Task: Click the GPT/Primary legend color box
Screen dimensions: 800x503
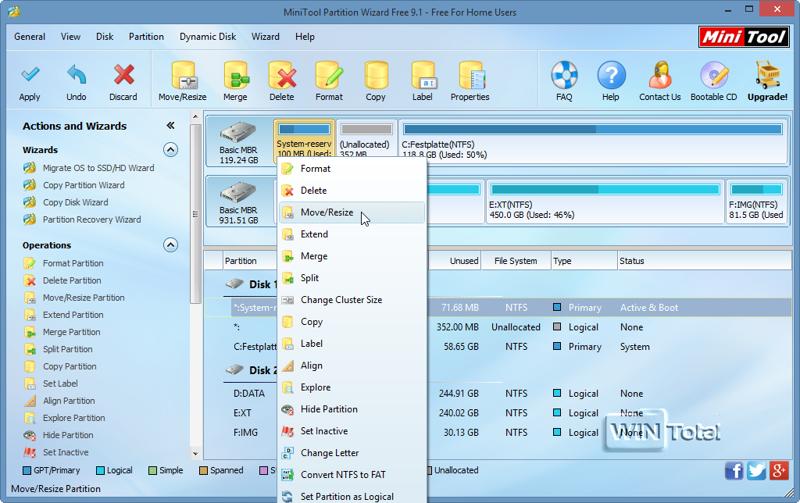Action: pos(26,470)
